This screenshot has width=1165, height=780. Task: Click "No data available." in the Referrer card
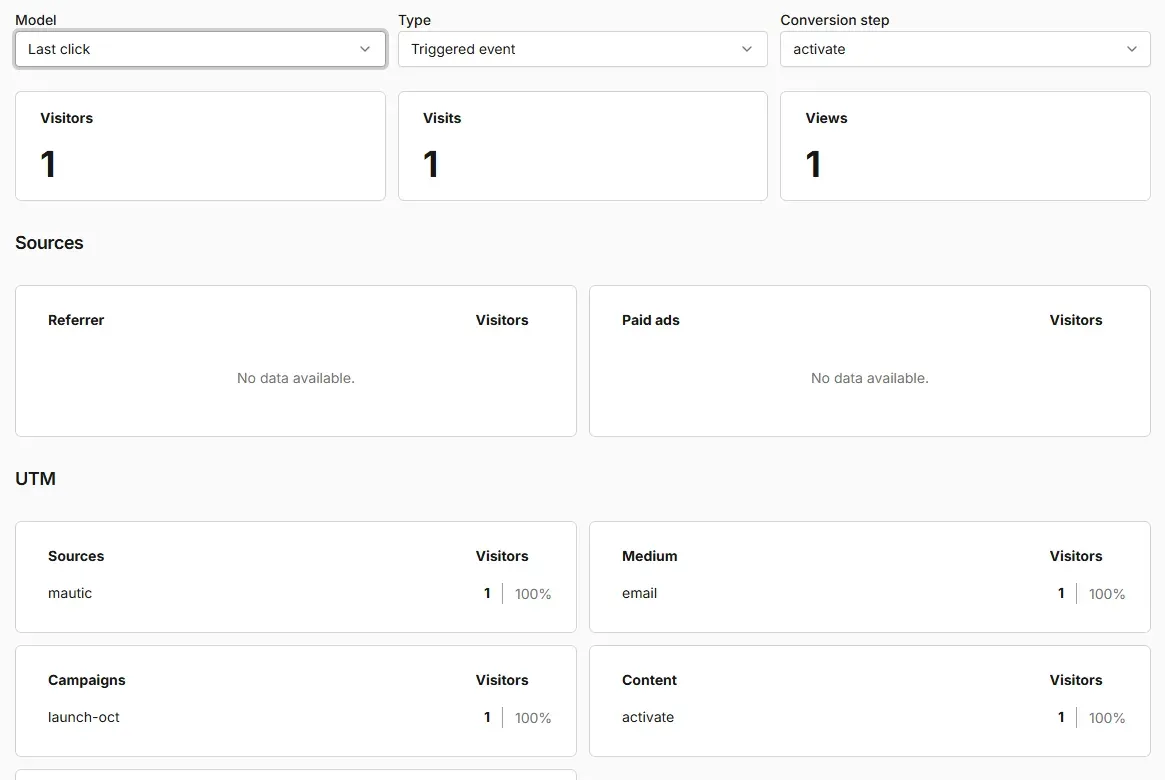[x=296, y=378]
